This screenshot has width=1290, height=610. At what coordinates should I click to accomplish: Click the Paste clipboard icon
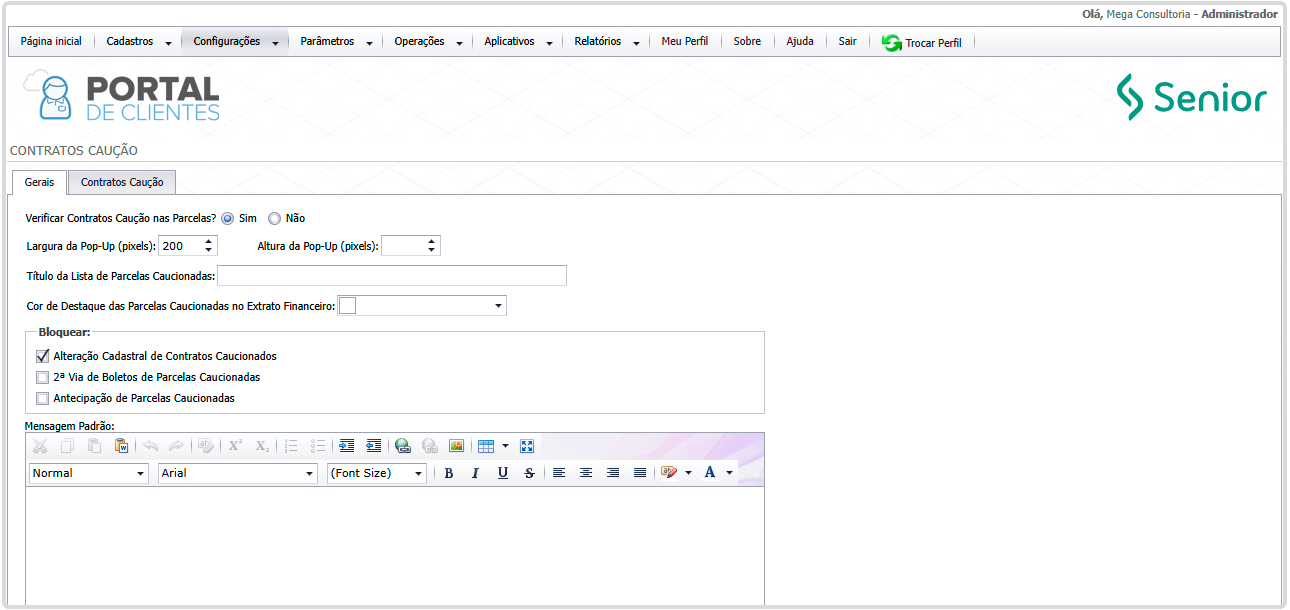(94, 446)
